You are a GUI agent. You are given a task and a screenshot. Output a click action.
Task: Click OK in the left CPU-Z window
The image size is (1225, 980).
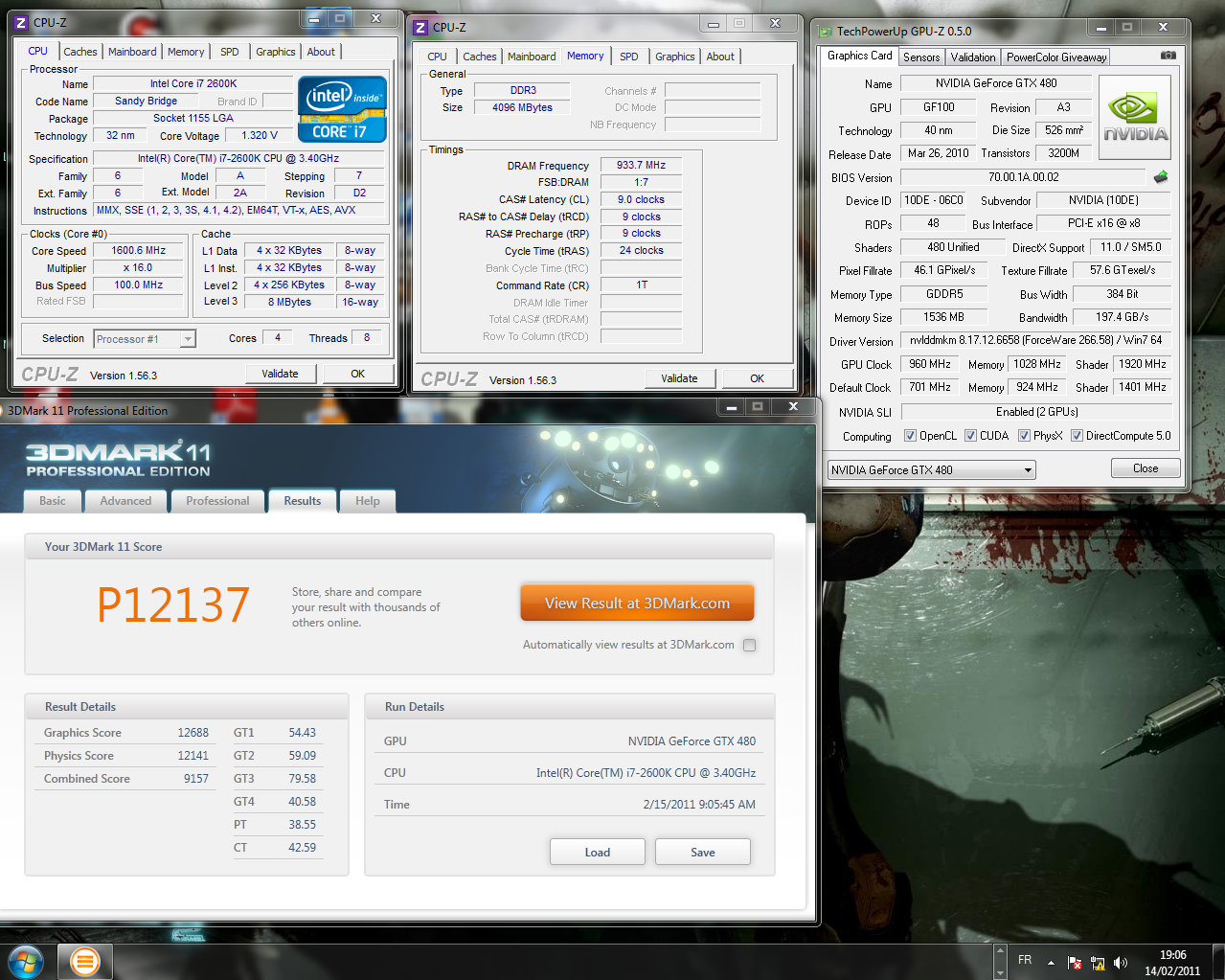tap(358, 374)
